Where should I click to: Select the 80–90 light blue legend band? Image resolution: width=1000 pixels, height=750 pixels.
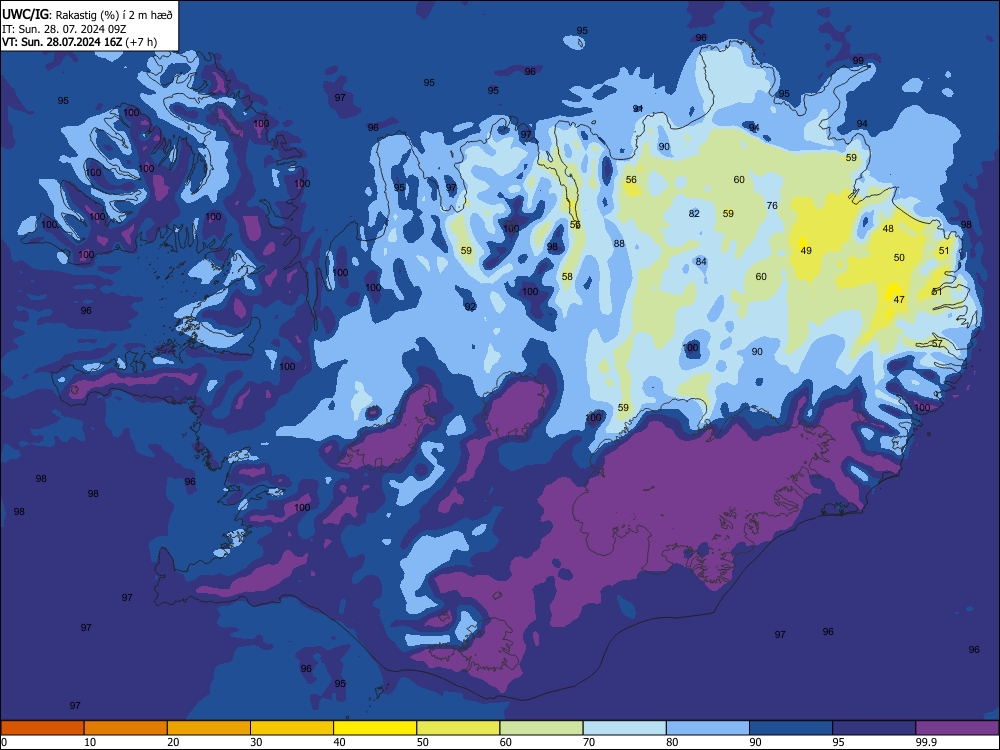click(x=708, y=728)
